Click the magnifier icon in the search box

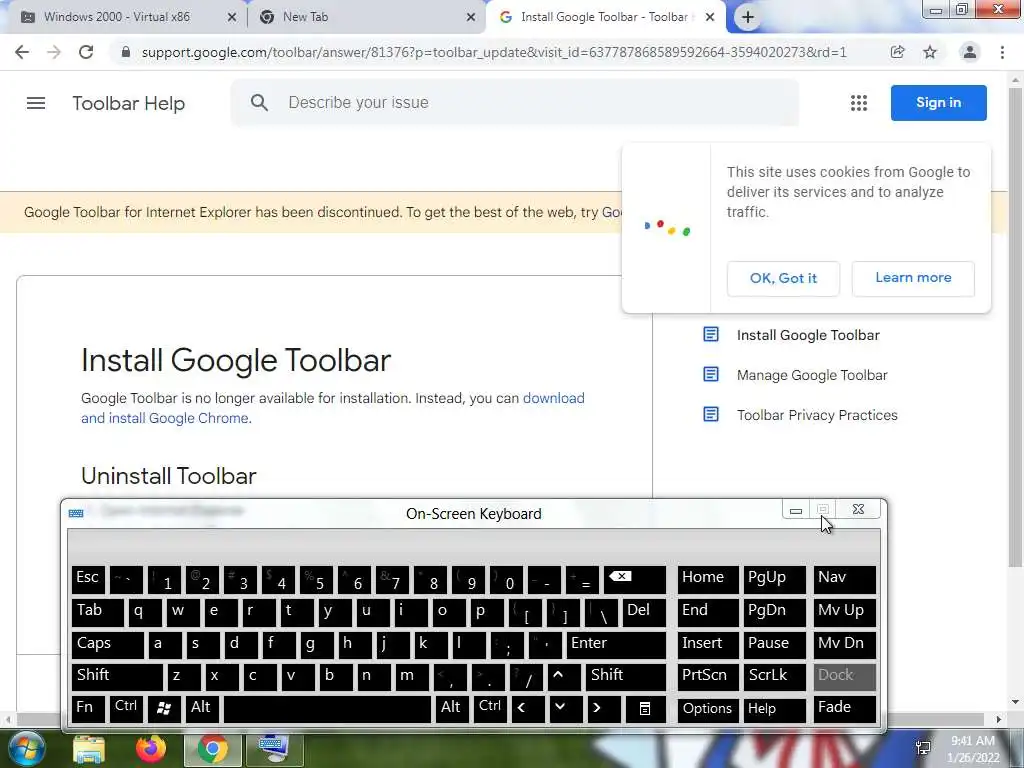coord(259,103)
